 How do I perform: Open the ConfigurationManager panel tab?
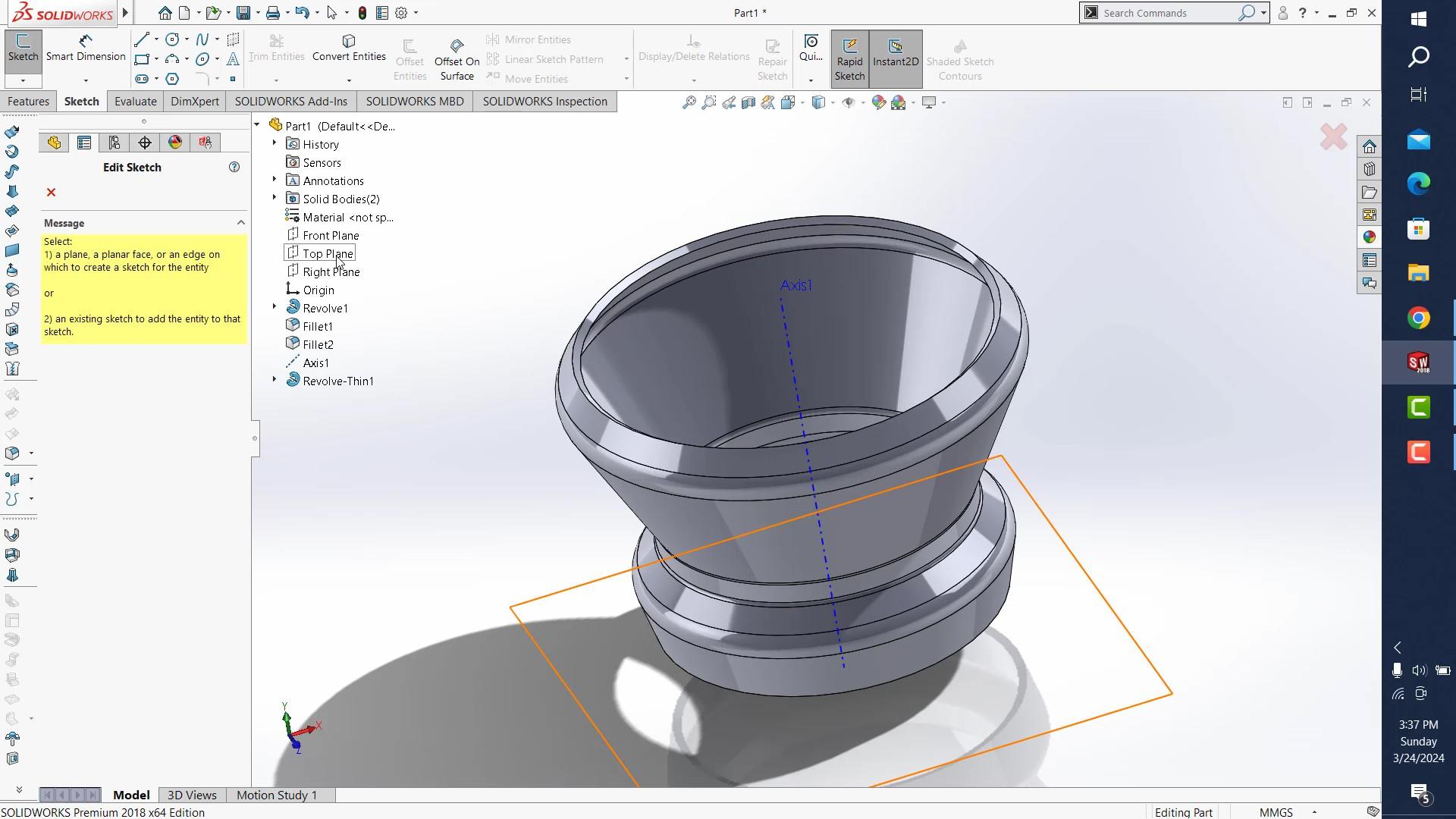115,143
